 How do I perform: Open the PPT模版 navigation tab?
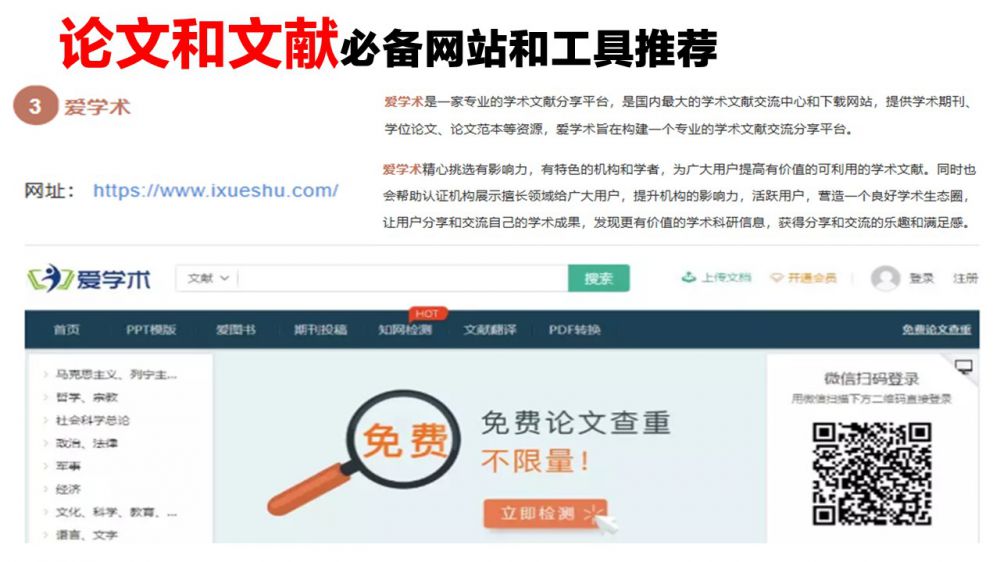click(x=151, y=330)
